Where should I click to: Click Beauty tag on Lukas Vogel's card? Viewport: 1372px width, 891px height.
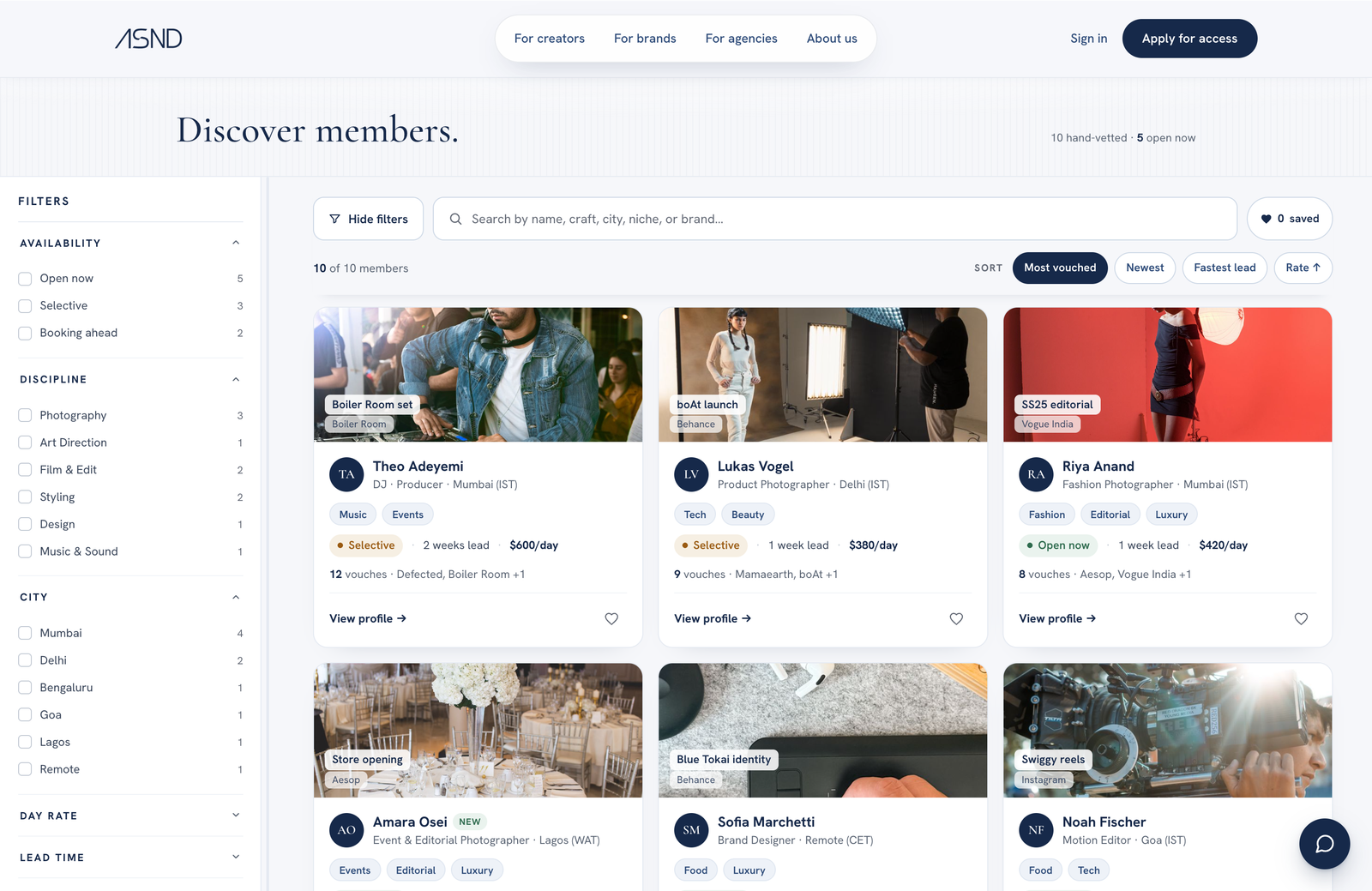[748, 515]
